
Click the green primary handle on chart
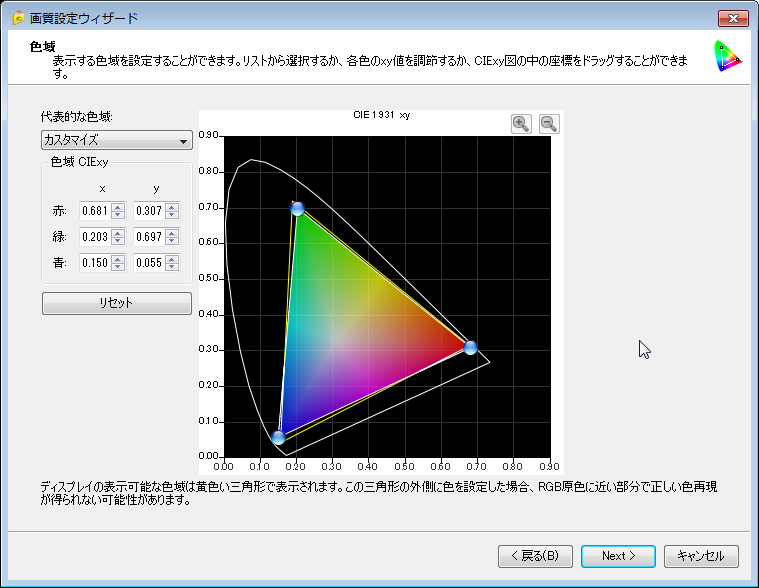point(297,208)
